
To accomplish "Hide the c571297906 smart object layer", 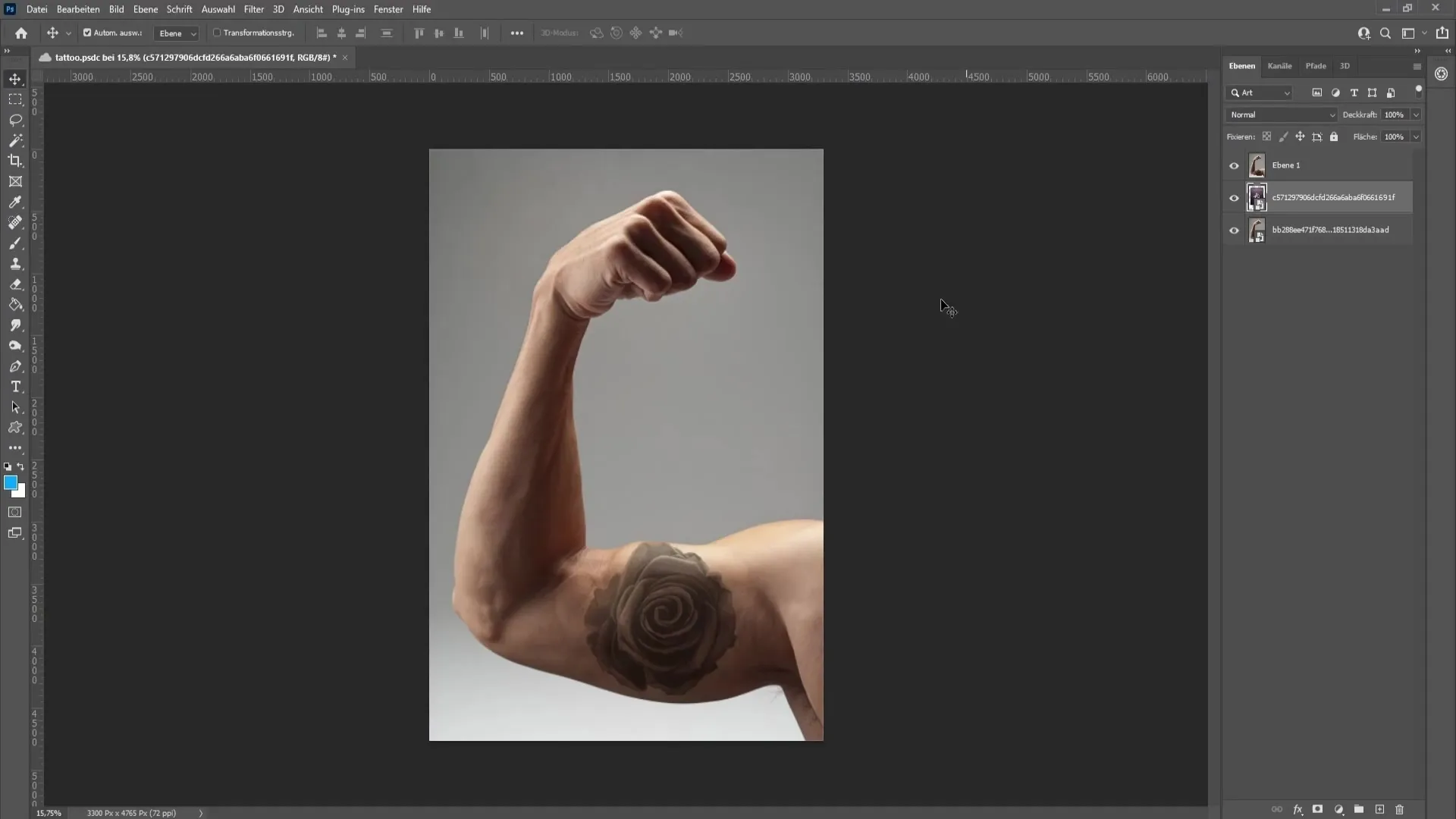I will click(x=1233, y=197).
